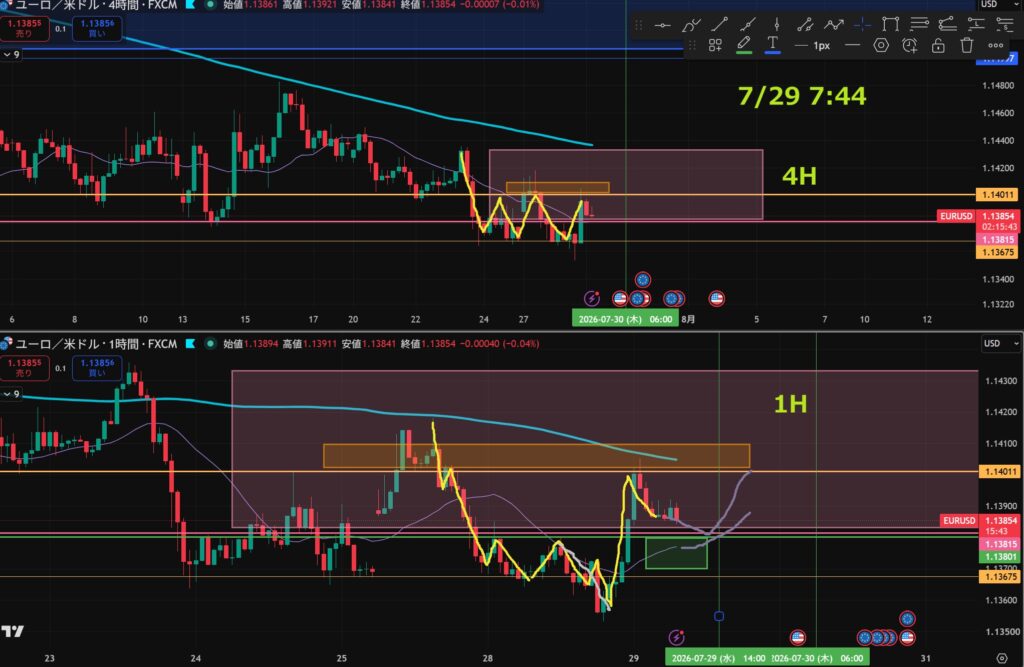Select the 7/29 7:44 text drawing
Viewport: 1024px width, 667px height.
(802, 96)
